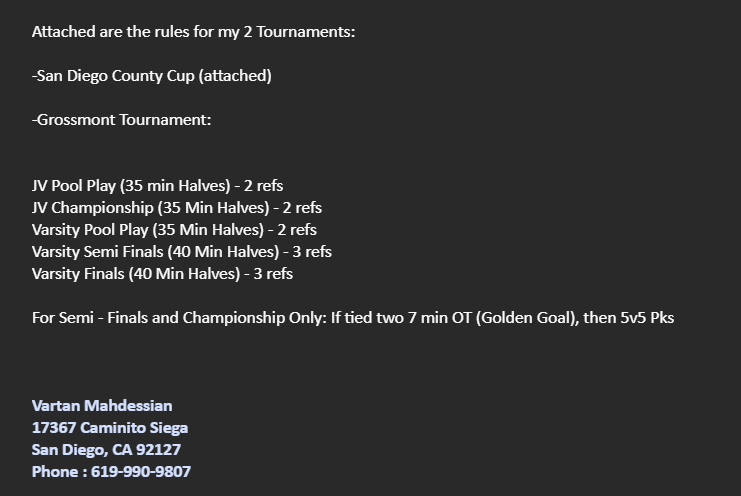741x496 pixels.
Task: Click the address line 17367 Caminito Siega
Action: tap(110, 428)
